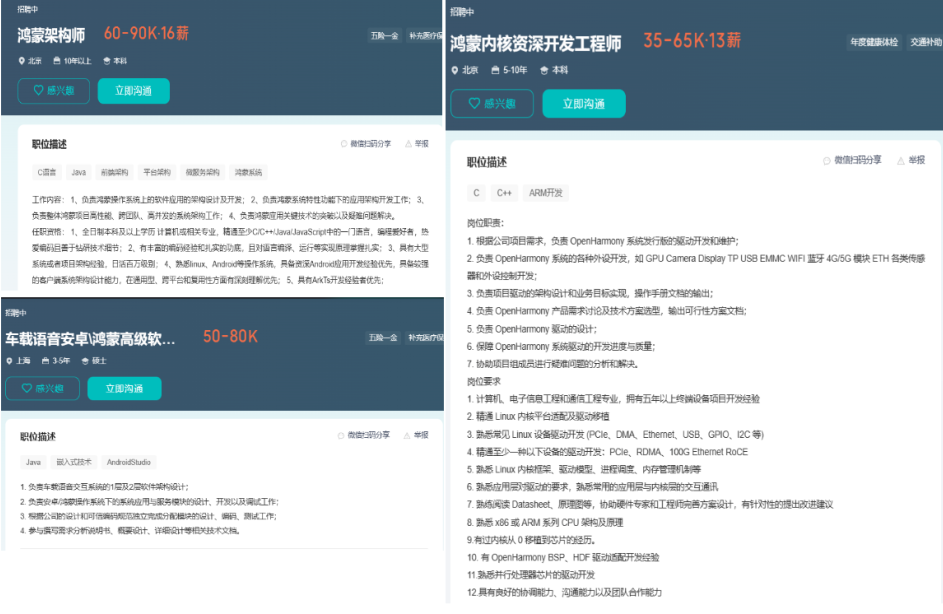Click education icon beside 本科 on 鸿蒙架构师
Screen dimensions: 943x614
[106, 61]
